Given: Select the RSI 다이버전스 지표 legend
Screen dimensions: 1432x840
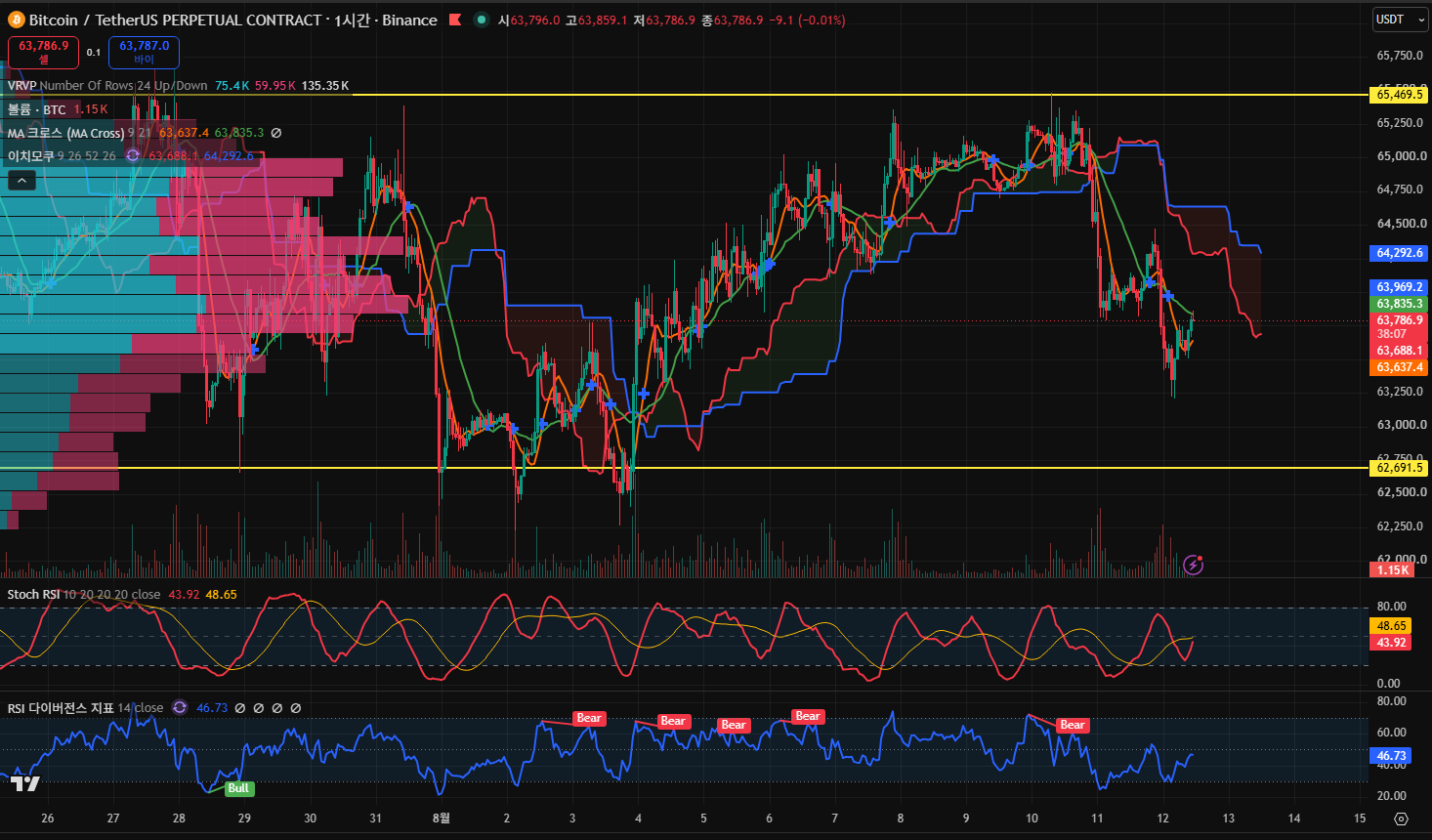Looking at the screenshot, I should click(x=61, y=707).
